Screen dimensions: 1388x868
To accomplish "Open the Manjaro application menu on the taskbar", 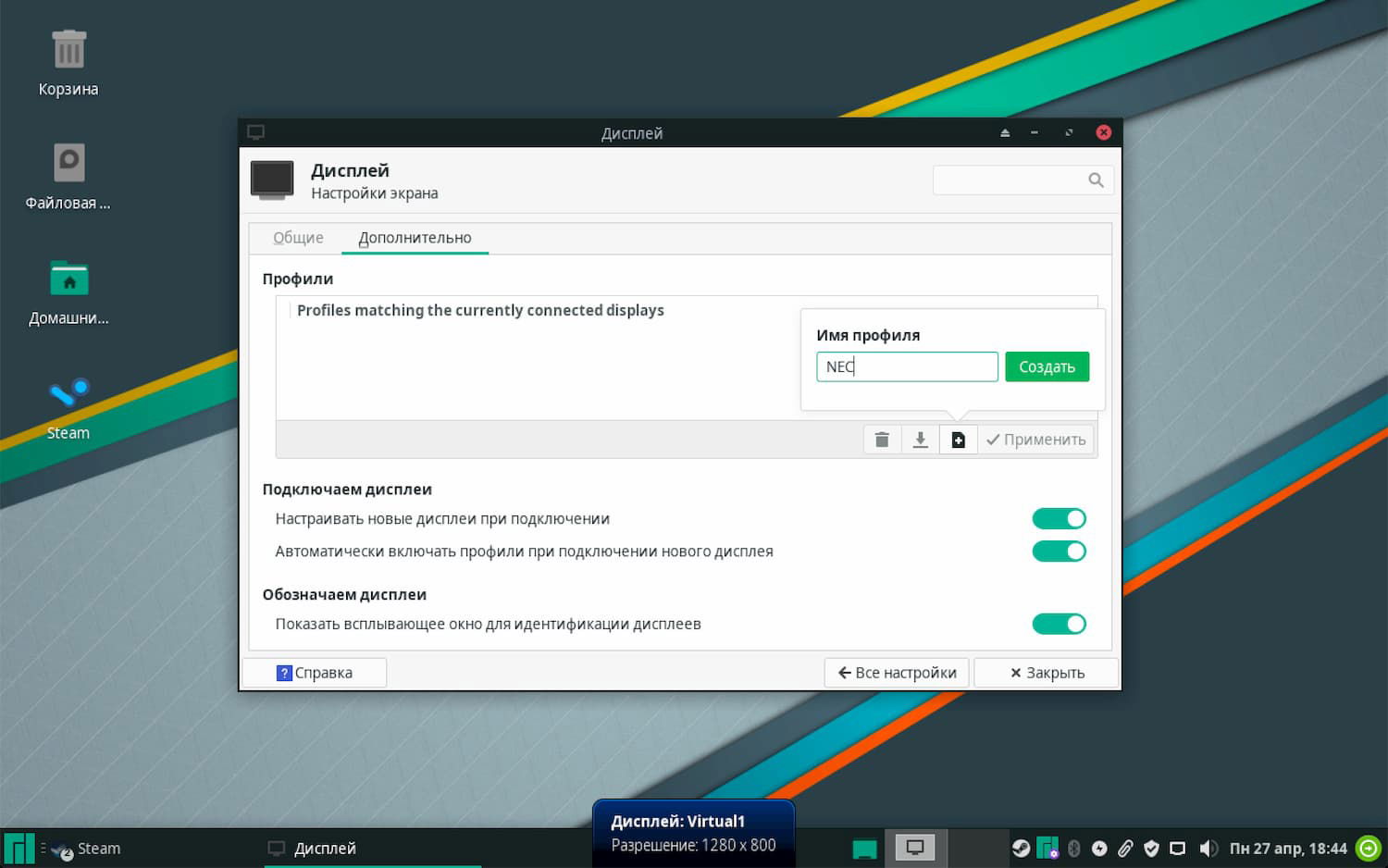I will (x=19, y=849).
